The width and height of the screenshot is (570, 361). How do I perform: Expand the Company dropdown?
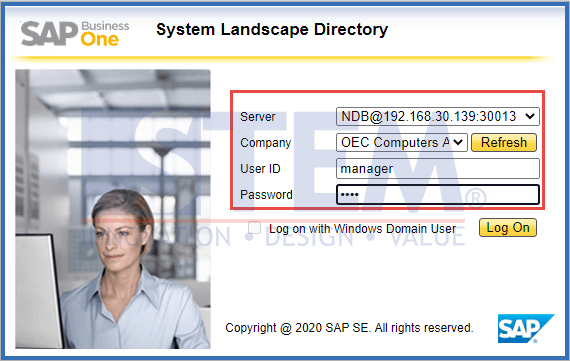pos(402,142)
